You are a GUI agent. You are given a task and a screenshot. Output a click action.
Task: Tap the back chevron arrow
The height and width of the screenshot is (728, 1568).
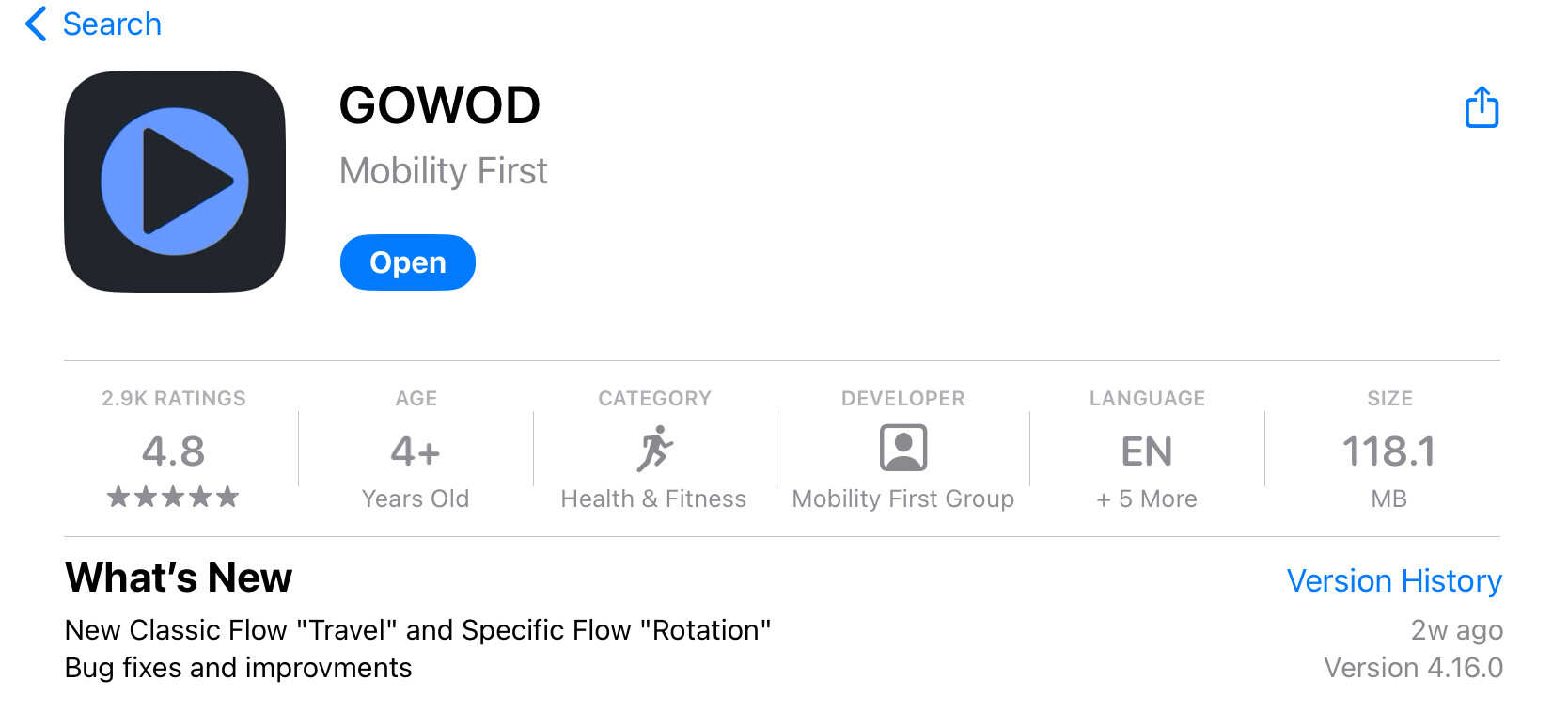click(36, 24)
